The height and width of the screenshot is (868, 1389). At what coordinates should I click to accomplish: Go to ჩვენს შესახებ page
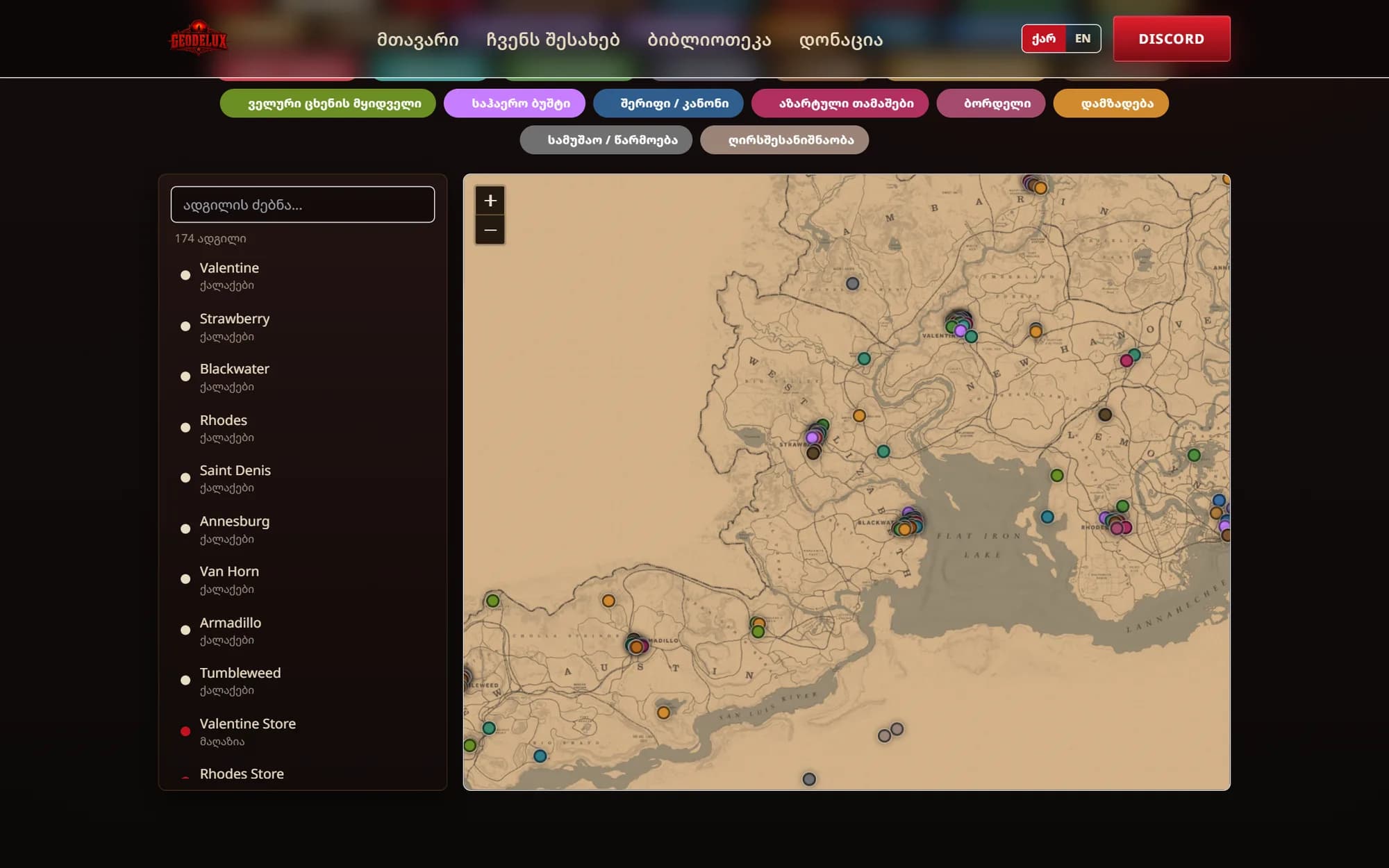click(553, 40)
